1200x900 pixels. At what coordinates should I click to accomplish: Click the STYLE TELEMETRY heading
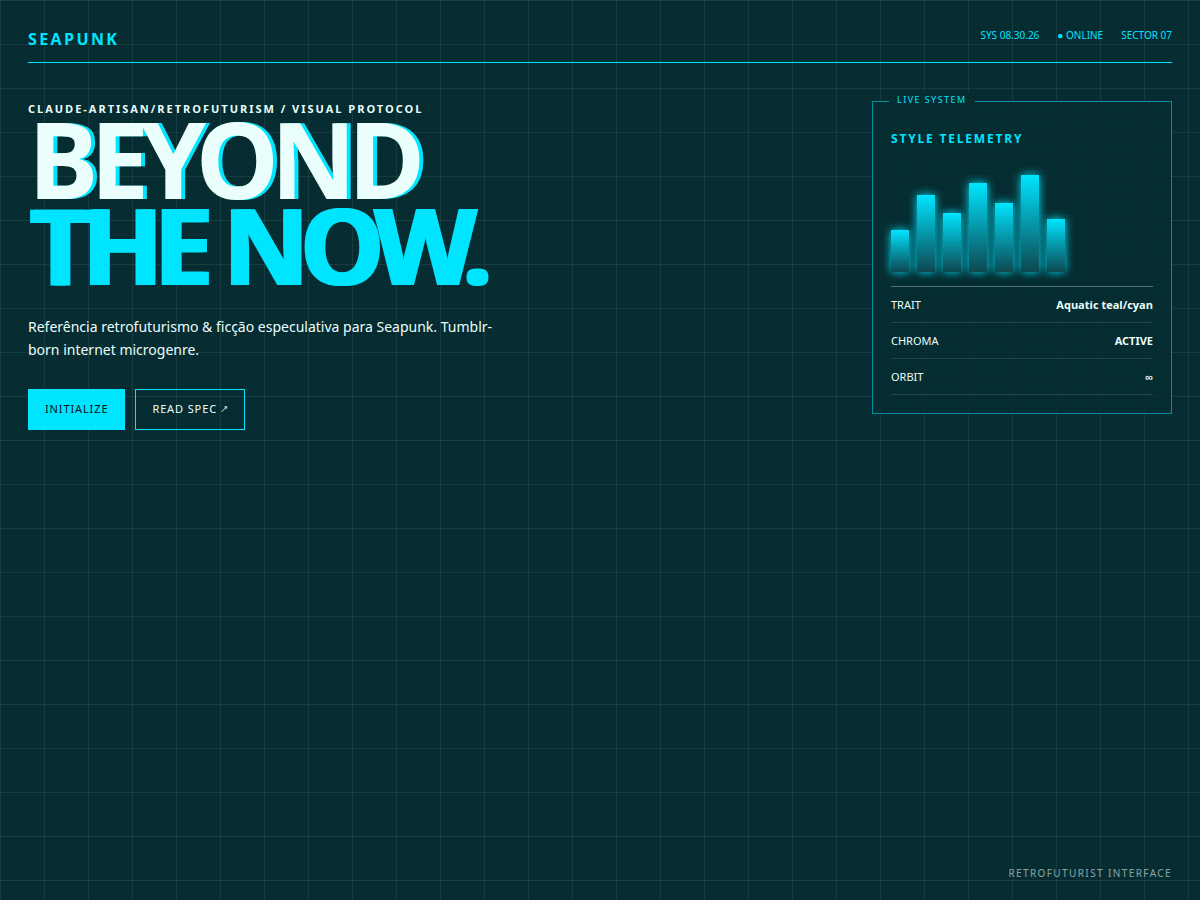957,139
